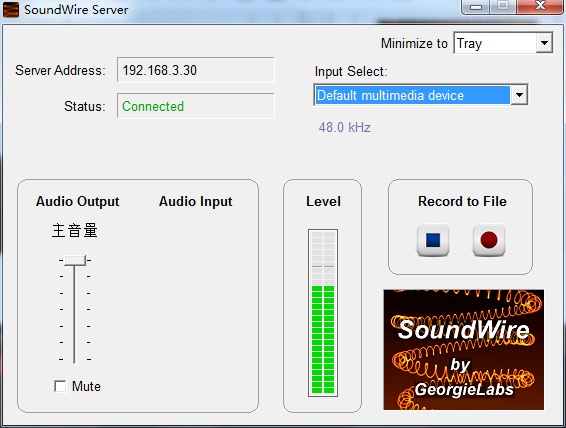Select the Default multimedia device combo box
566x428 pixels.
[x=421, y=95]
